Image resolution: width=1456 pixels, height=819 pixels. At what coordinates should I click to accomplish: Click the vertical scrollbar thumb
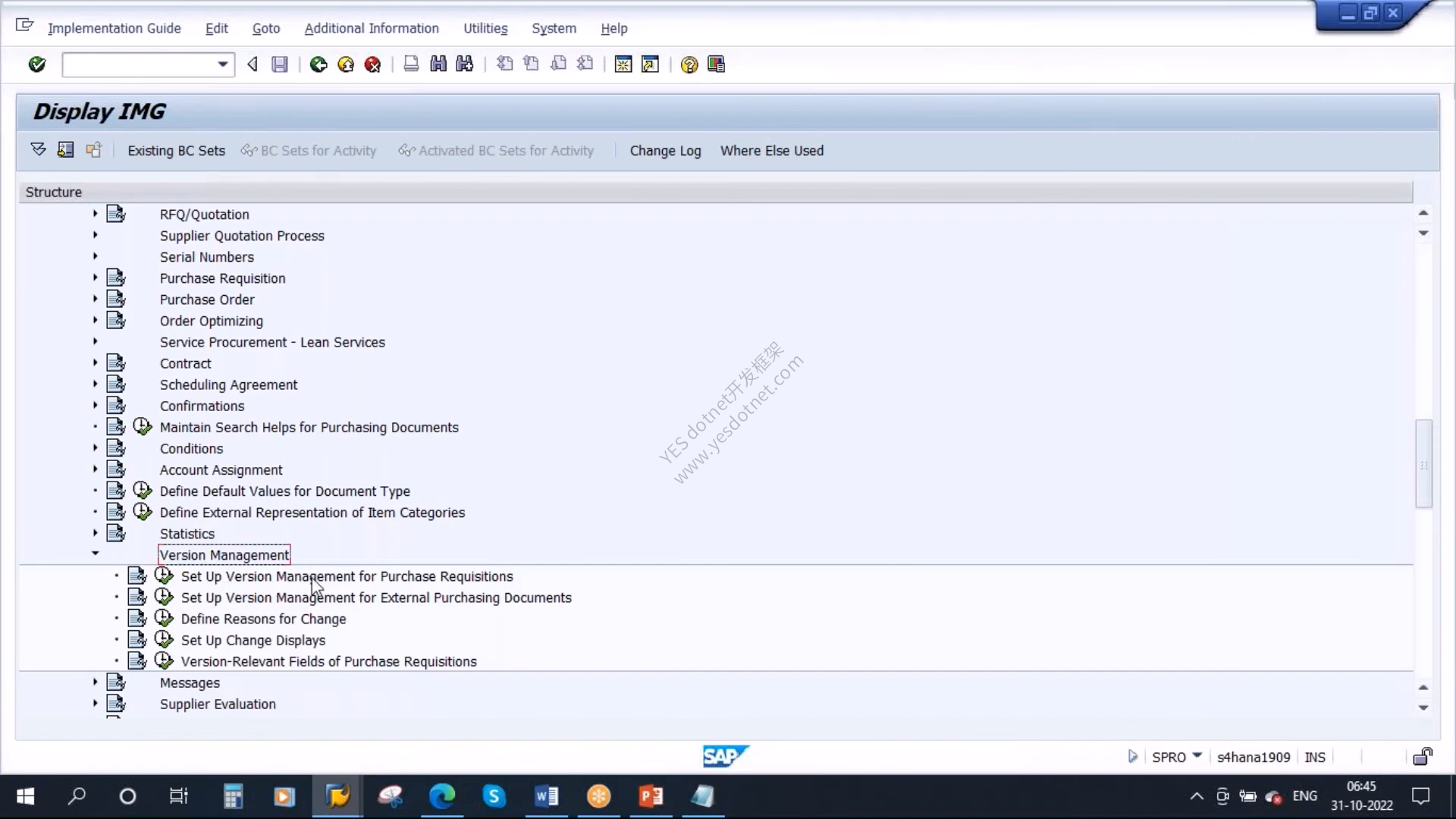pos(1423,463)
